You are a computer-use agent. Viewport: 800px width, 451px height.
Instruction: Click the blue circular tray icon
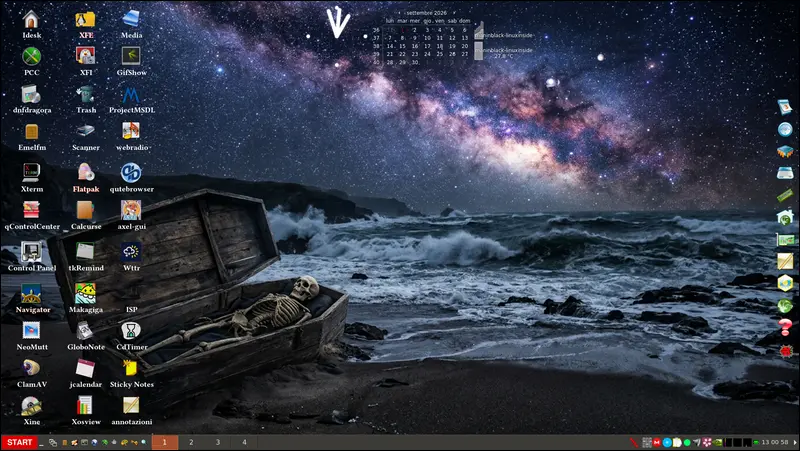tap(667, 442)
